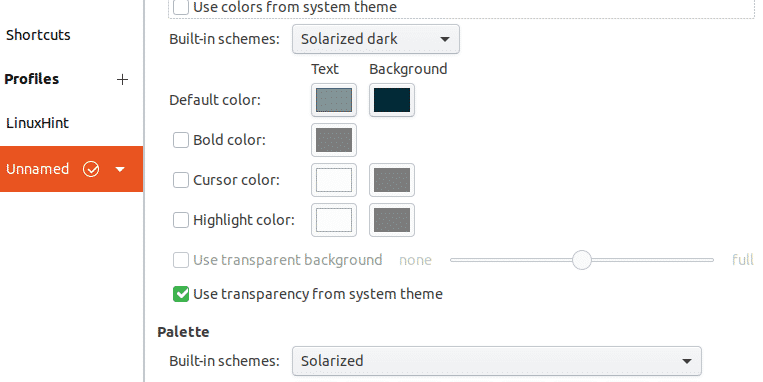Click the default profile checkmark icon
763x382 pixels.
[91, 169]
